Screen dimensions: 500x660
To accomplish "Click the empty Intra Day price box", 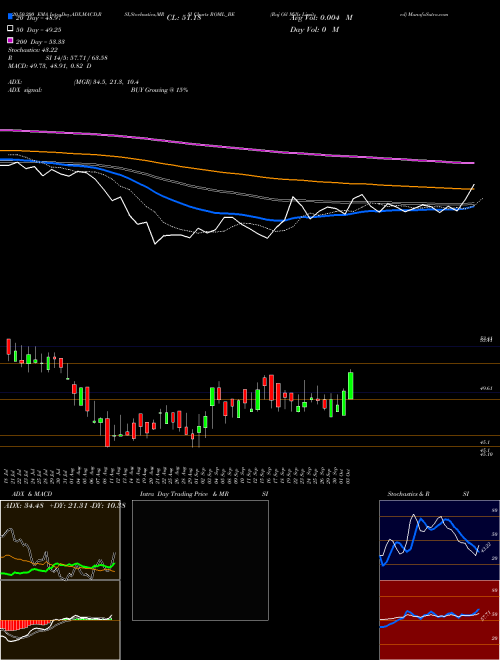I will click(200, 560).
